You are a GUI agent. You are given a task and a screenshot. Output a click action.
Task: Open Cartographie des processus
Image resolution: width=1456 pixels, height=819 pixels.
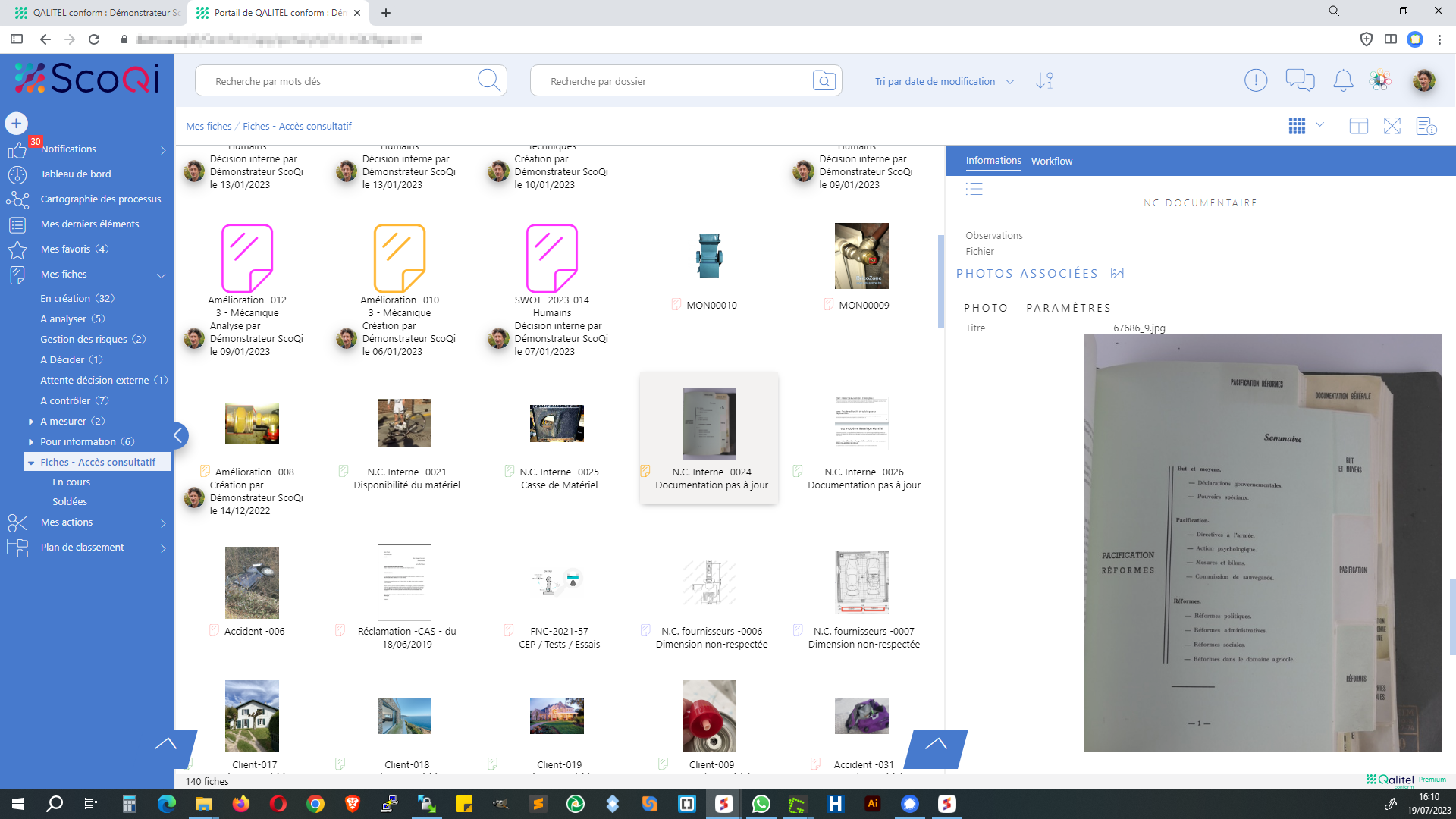pyautogui.click(x=101, y=199)
